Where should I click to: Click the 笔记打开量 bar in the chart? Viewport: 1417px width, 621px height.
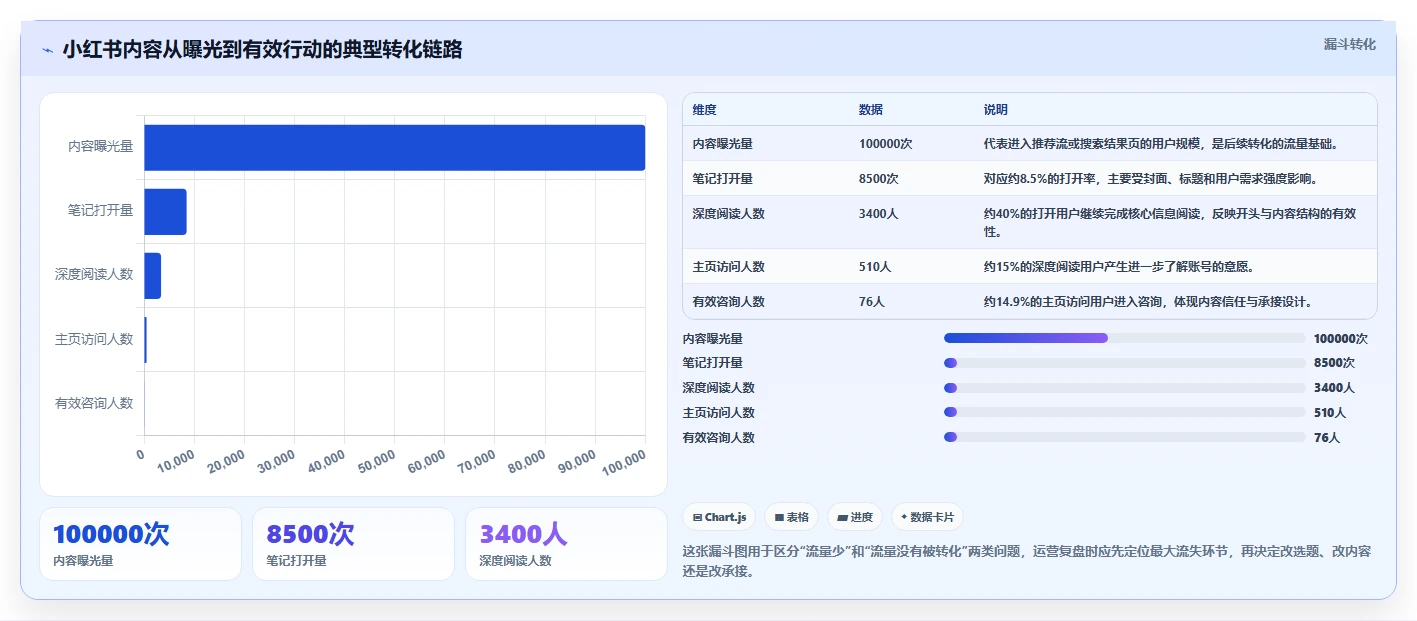tap(166, 211)
